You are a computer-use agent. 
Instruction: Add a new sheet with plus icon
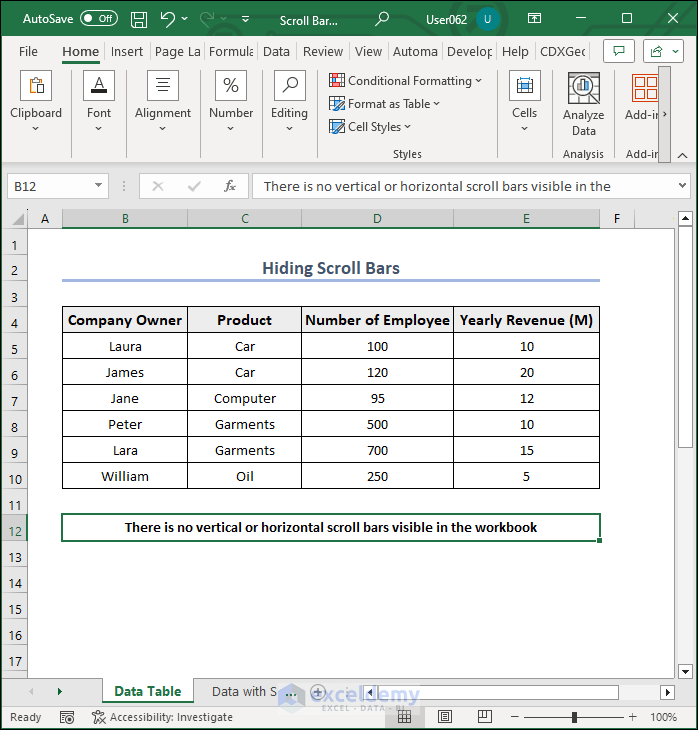click(x=318, y=692)
